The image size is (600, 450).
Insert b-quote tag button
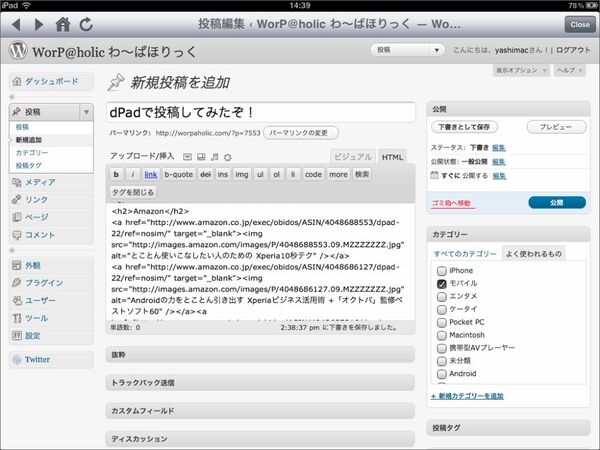click(178, 174)
